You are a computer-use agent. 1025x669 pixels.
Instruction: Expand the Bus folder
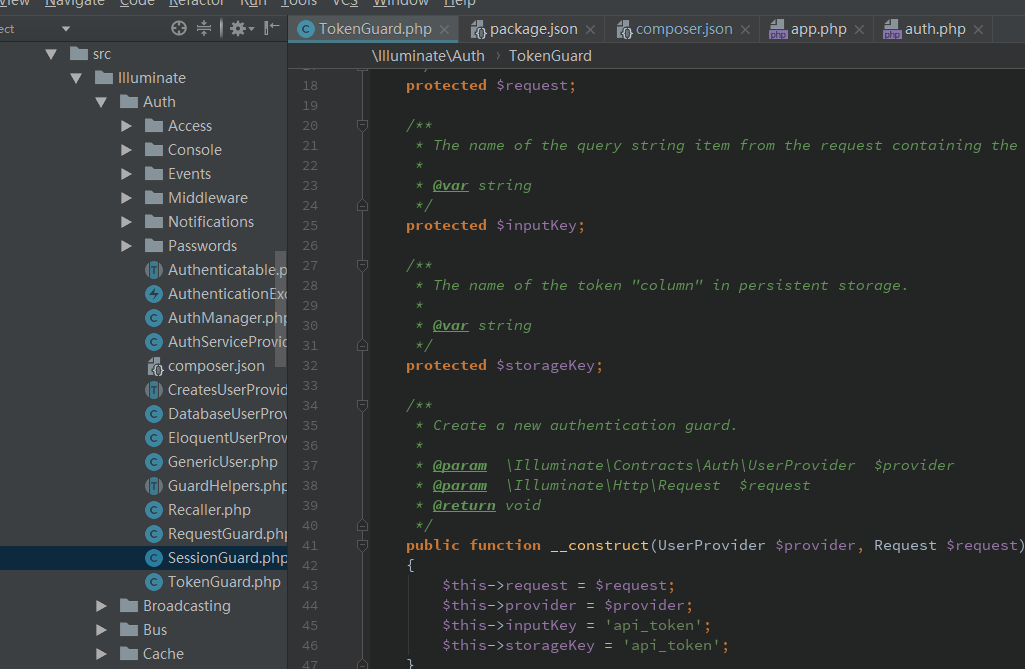(x=101, y=630)
